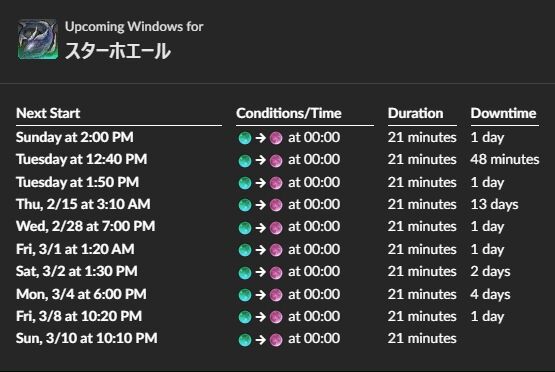Click the Next Start column header
This screenshot has width=555, height=372.
click(x=48, y=113)
